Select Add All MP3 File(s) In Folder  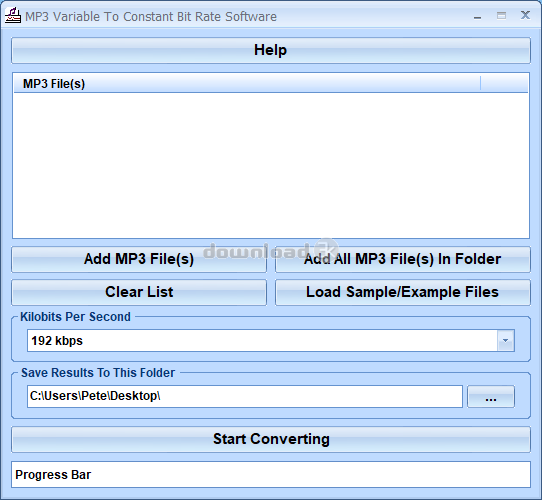pos(403,259)
